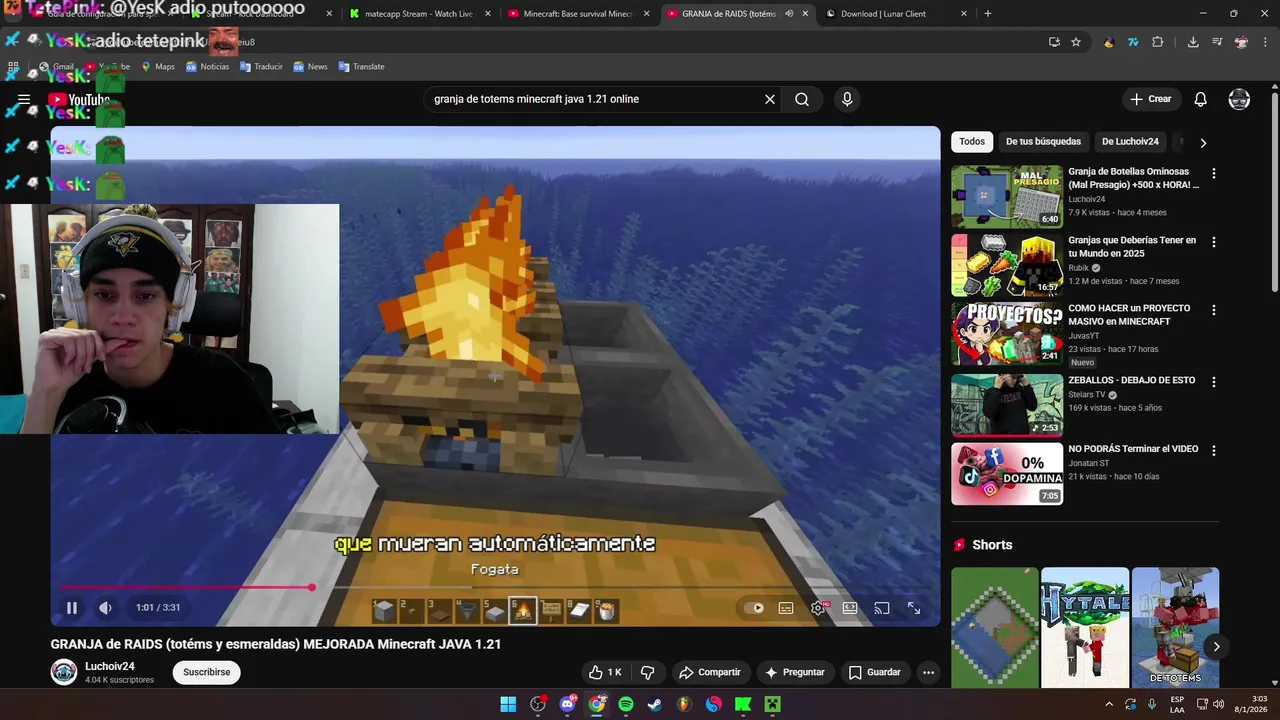
Task: Click in the YouTube search field
Action: 594,99
